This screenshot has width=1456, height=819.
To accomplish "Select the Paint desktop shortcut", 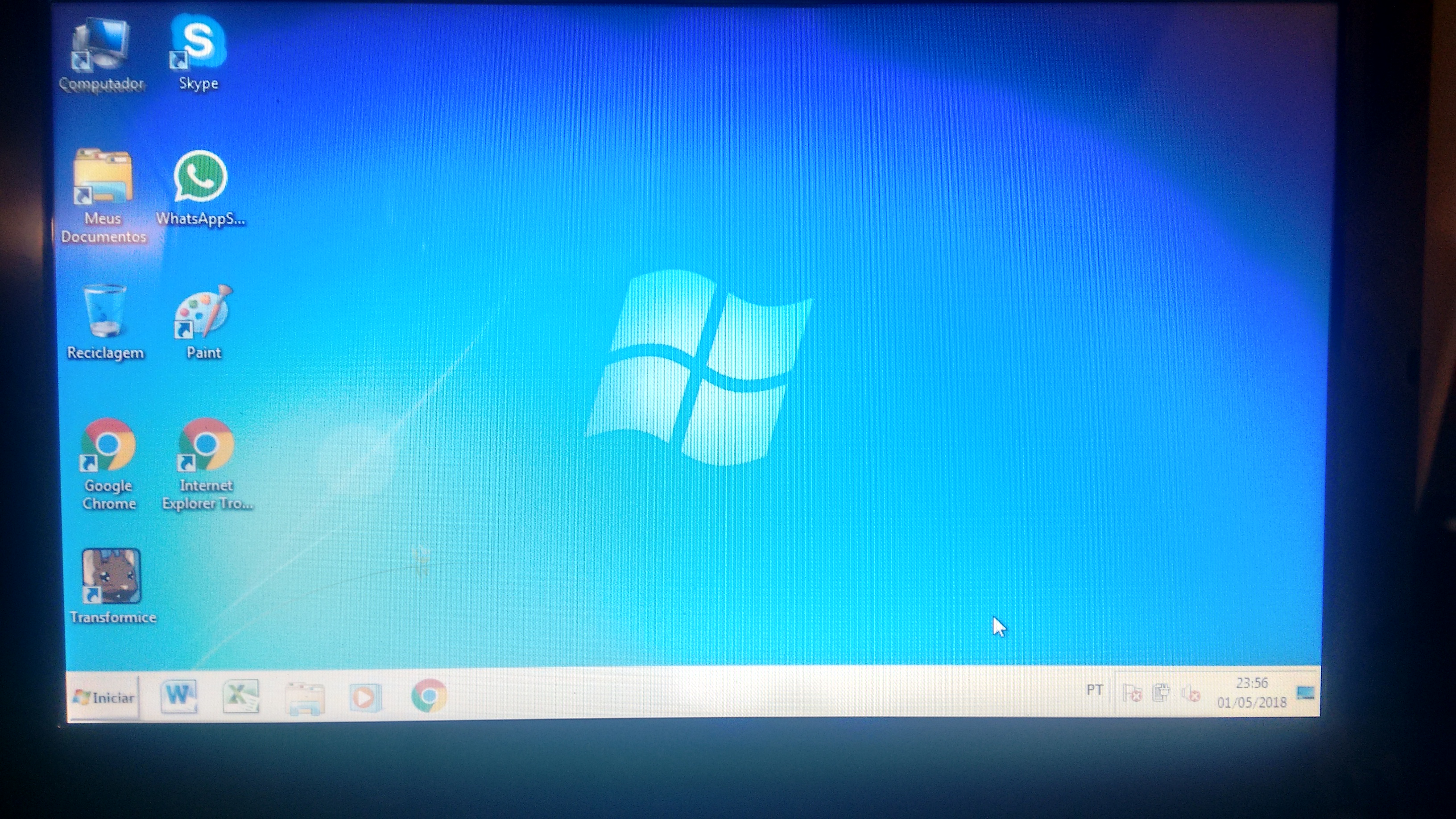I will (x=203, y=322).
